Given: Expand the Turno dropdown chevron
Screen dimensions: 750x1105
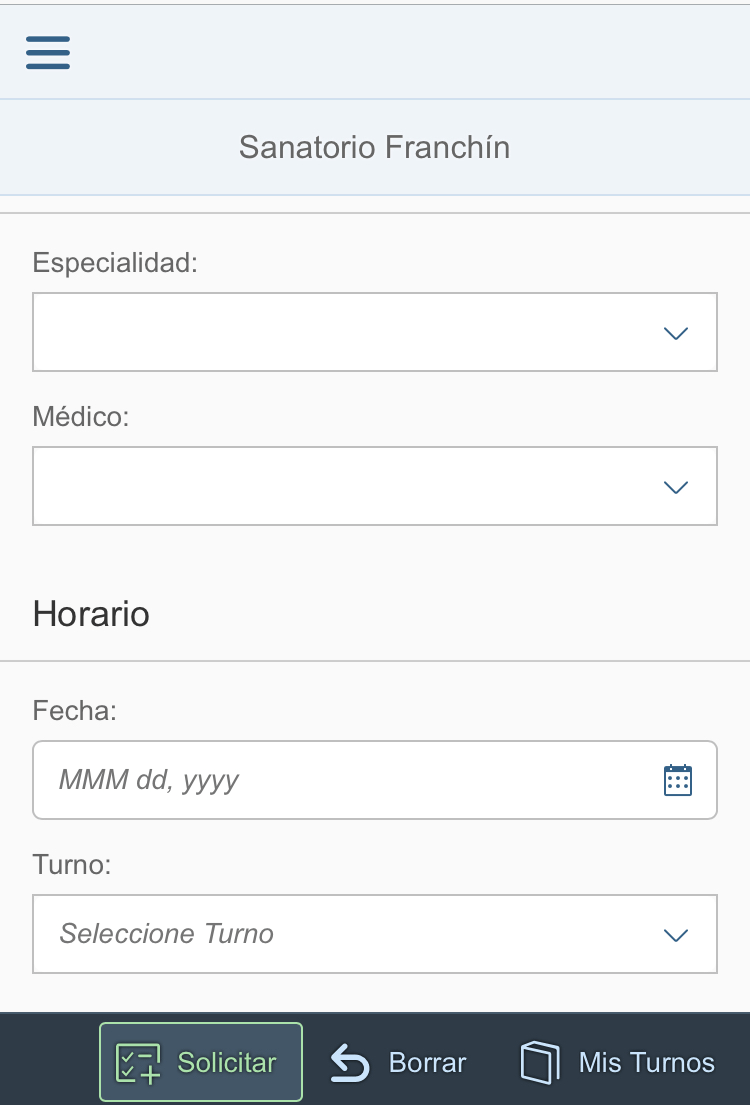Looking at the screenshot, I should (x=676, y=935).
